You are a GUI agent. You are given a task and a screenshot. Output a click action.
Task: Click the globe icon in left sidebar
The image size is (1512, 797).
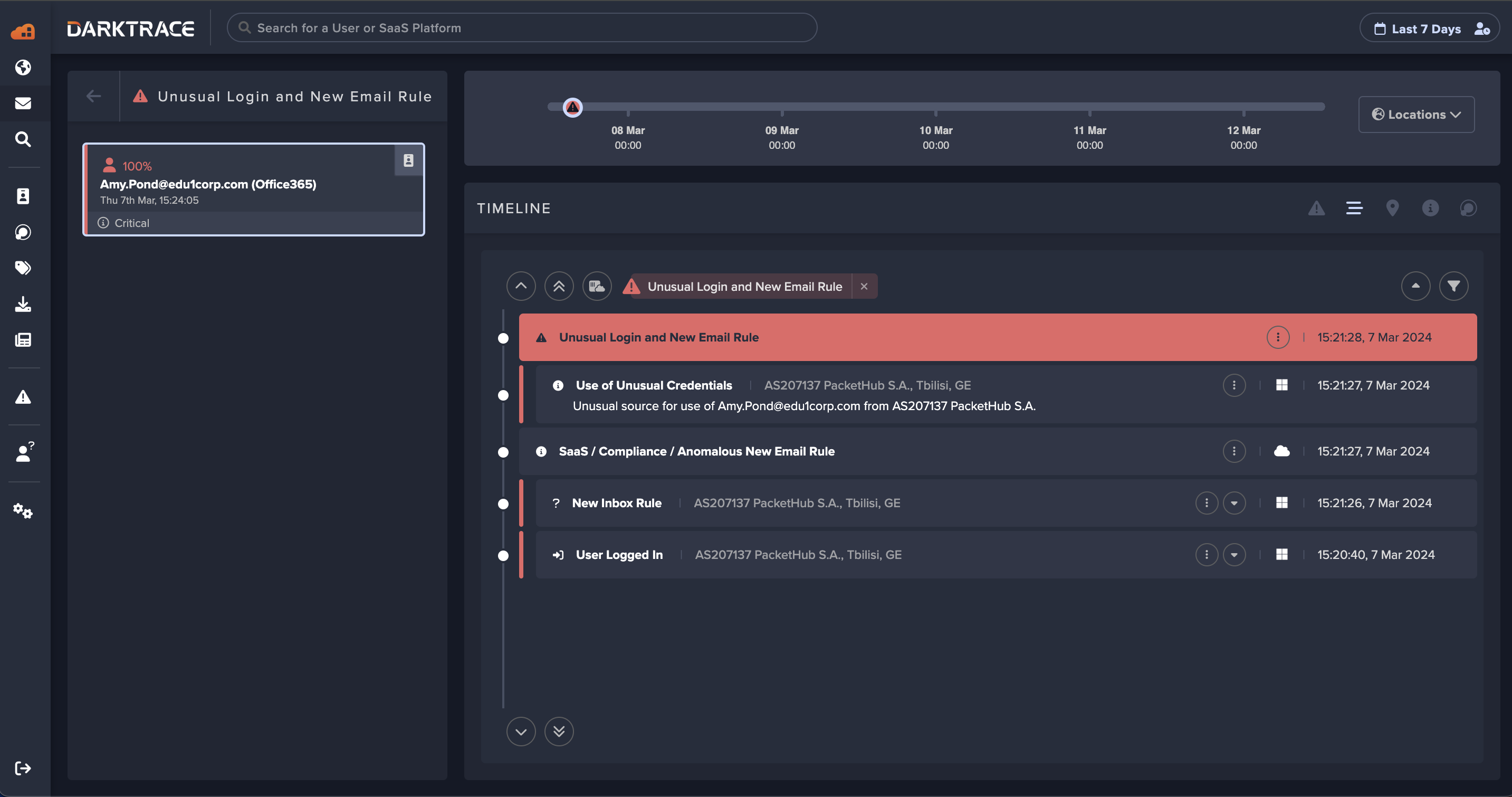pyautogui.click(x=23, y=68)
